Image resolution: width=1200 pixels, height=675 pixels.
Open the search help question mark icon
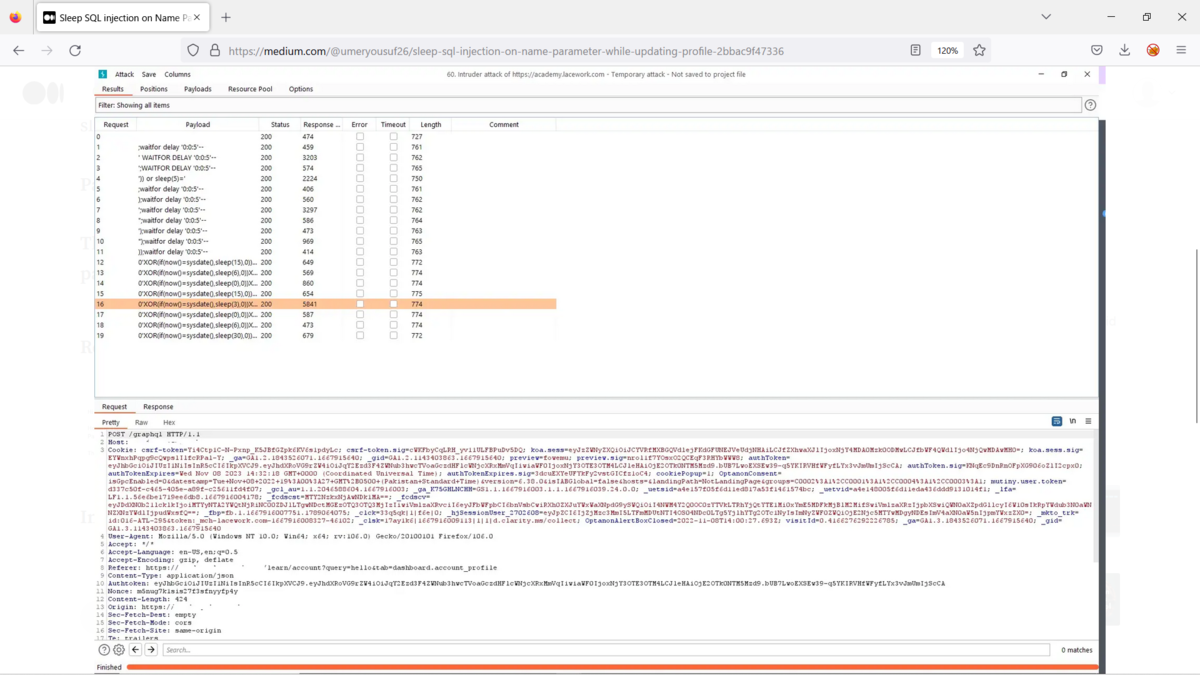point(104,650)
